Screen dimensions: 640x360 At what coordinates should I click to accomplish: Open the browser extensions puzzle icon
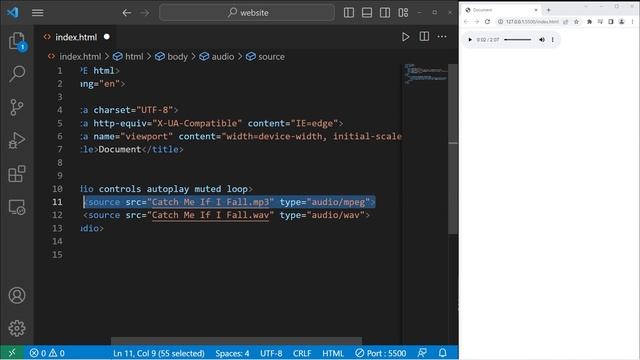tap(589, 22)
